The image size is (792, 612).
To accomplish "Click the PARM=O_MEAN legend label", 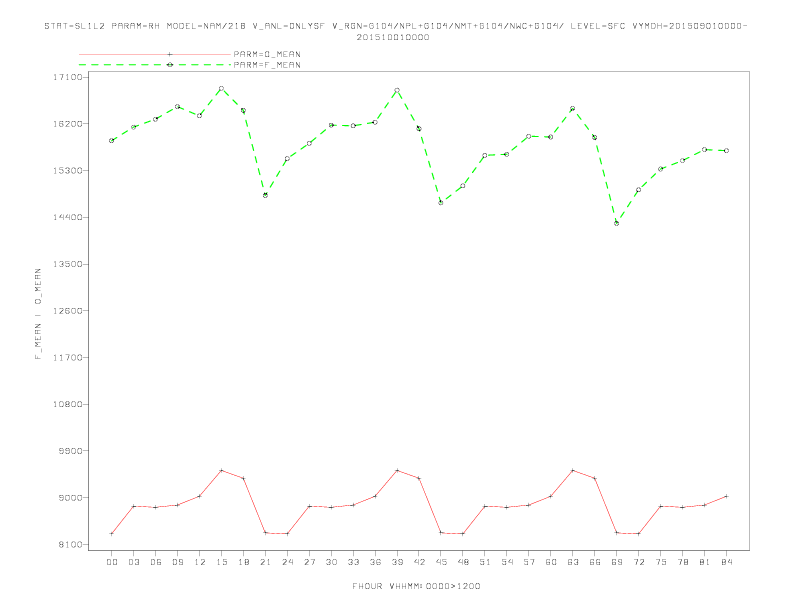I will 267,54.
